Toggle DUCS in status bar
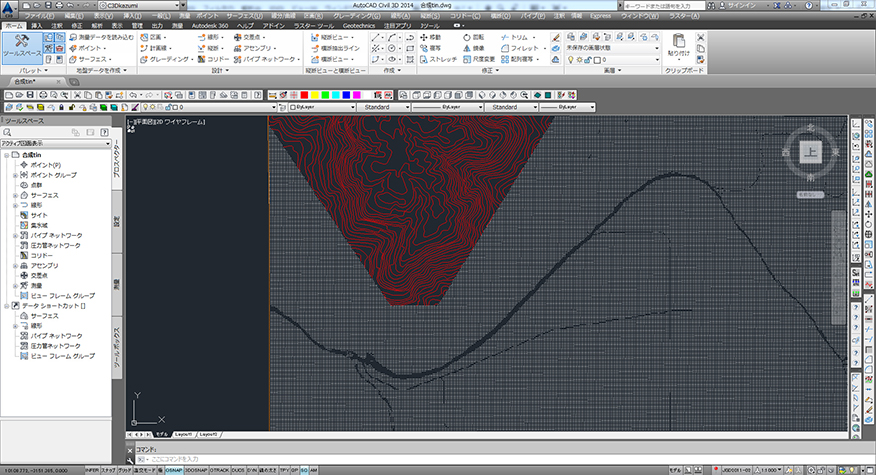Viewport: 876px width, 475px height. (238, 471)
